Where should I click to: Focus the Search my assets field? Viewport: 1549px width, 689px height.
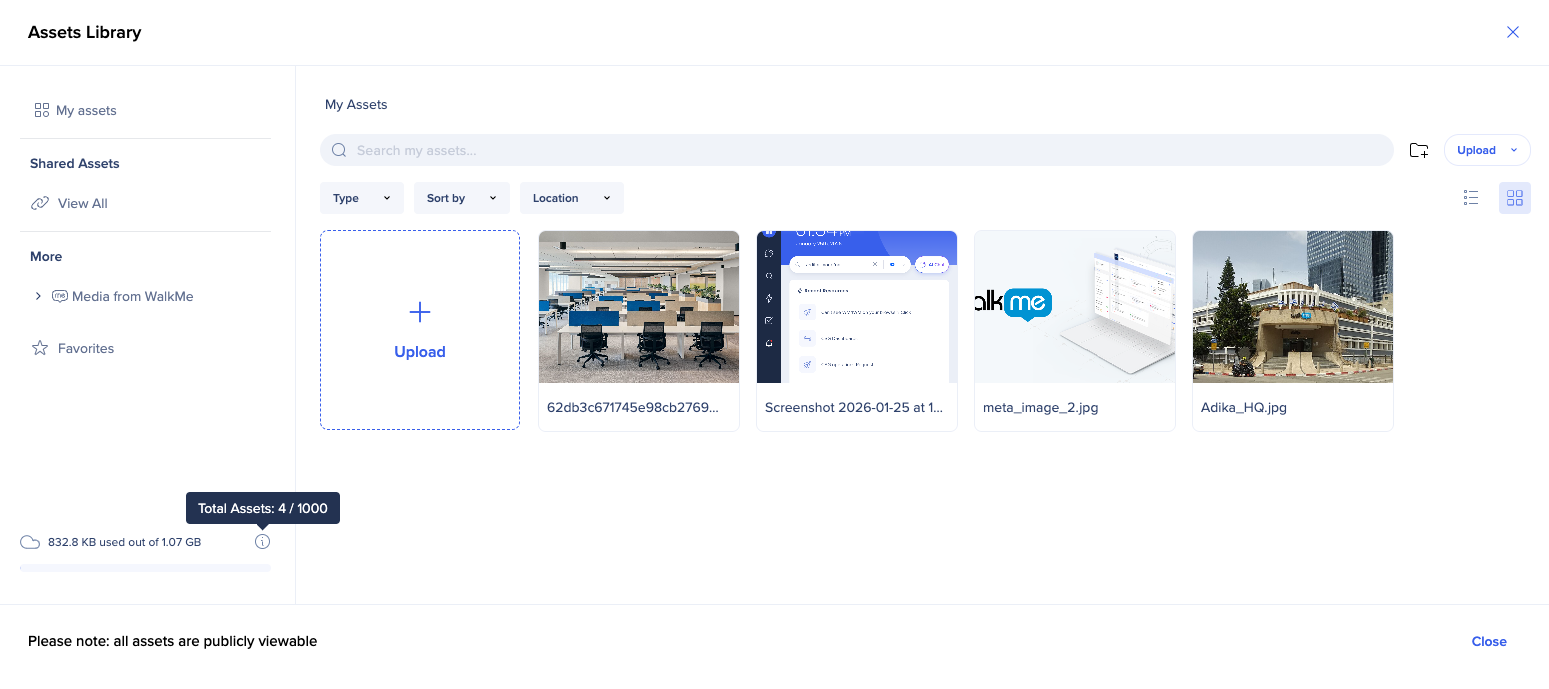pos(870,150)
